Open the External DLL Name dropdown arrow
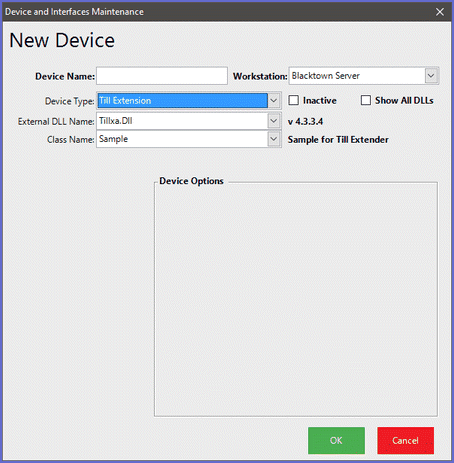The width and height of the screenshot is (454, 463). pos(274,121)
